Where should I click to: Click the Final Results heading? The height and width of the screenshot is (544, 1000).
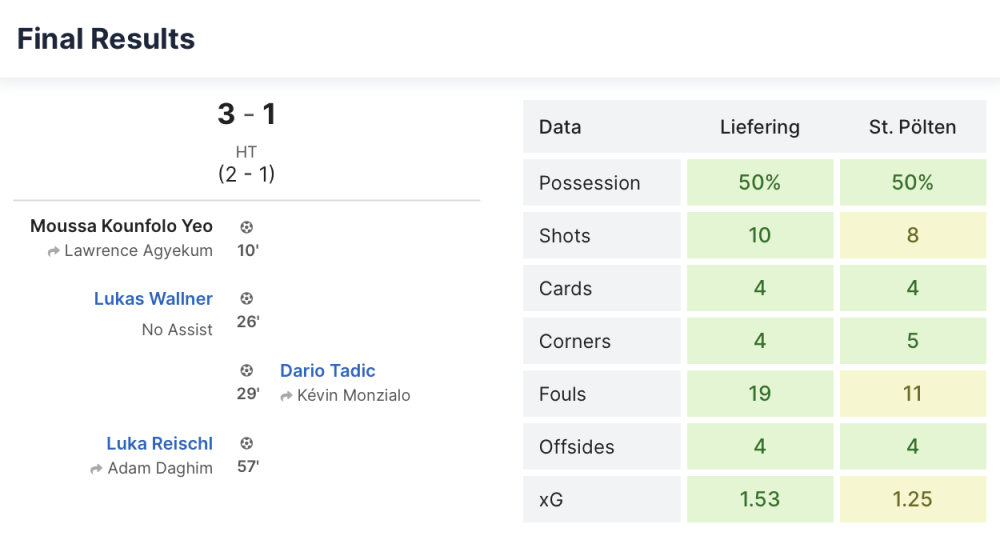106,39
